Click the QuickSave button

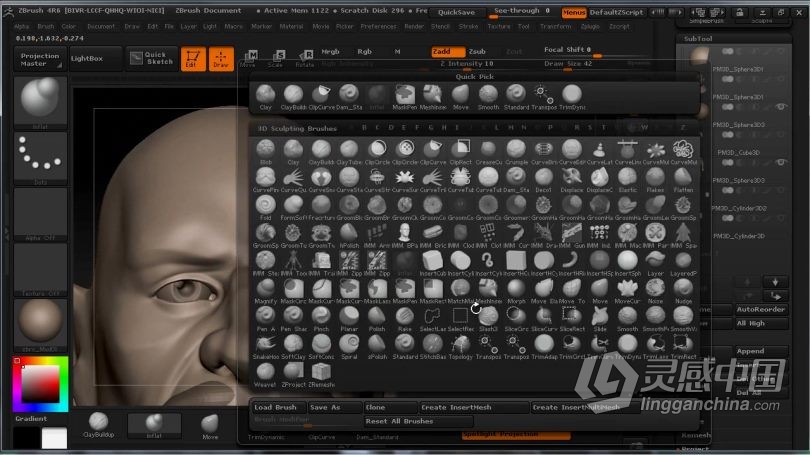457,12
